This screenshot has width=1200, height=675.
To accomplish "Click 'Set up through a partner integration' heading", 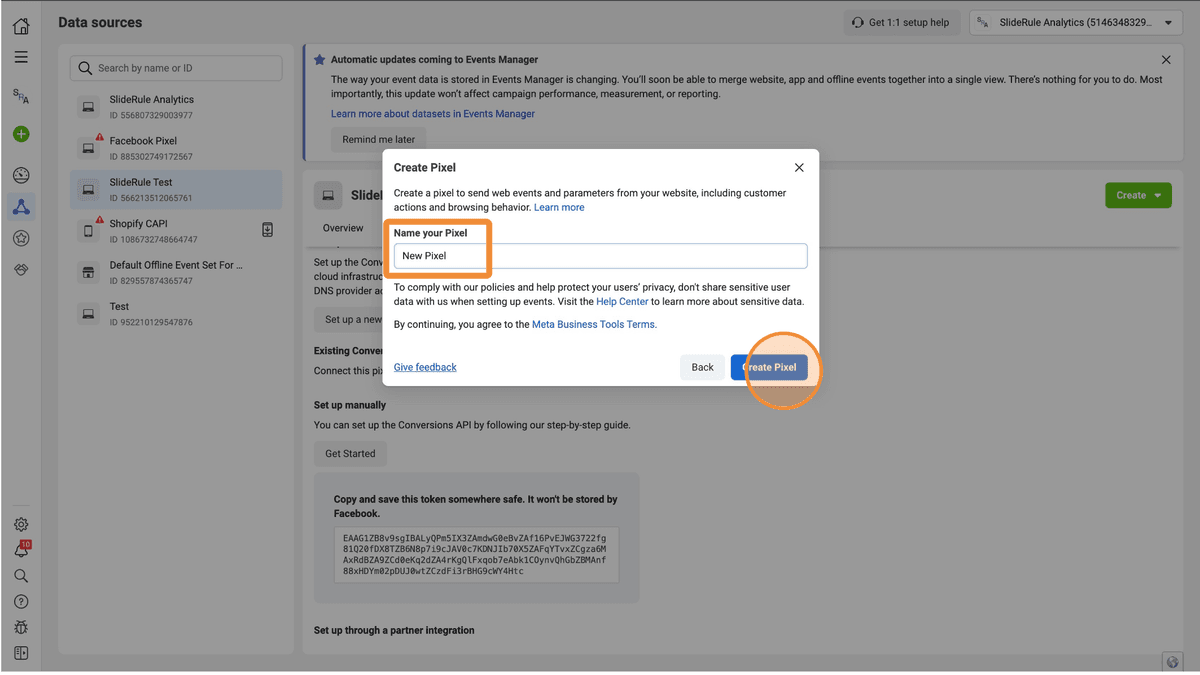I will coord(394,630).
